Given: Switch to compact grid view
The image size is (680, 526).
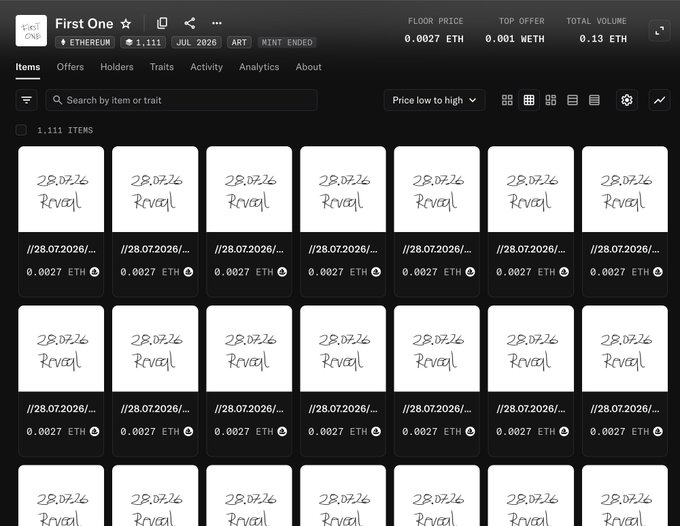Looking at the screenshot, I should coord(529,100).
